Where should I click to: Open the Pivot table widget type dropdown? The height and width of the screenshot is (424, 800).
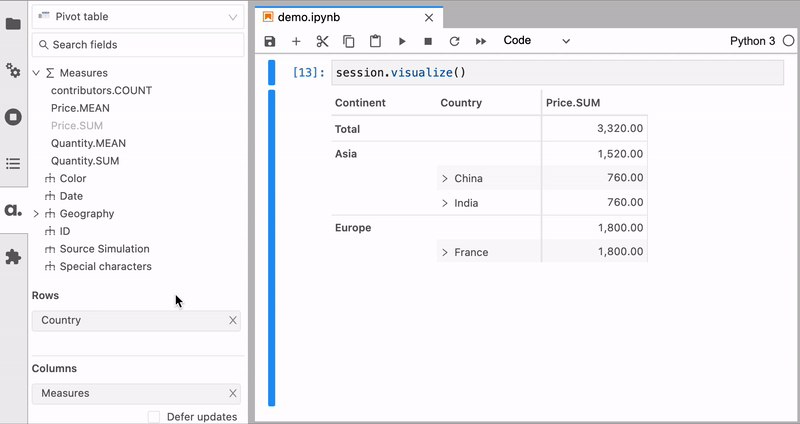[x=137, y=17]
